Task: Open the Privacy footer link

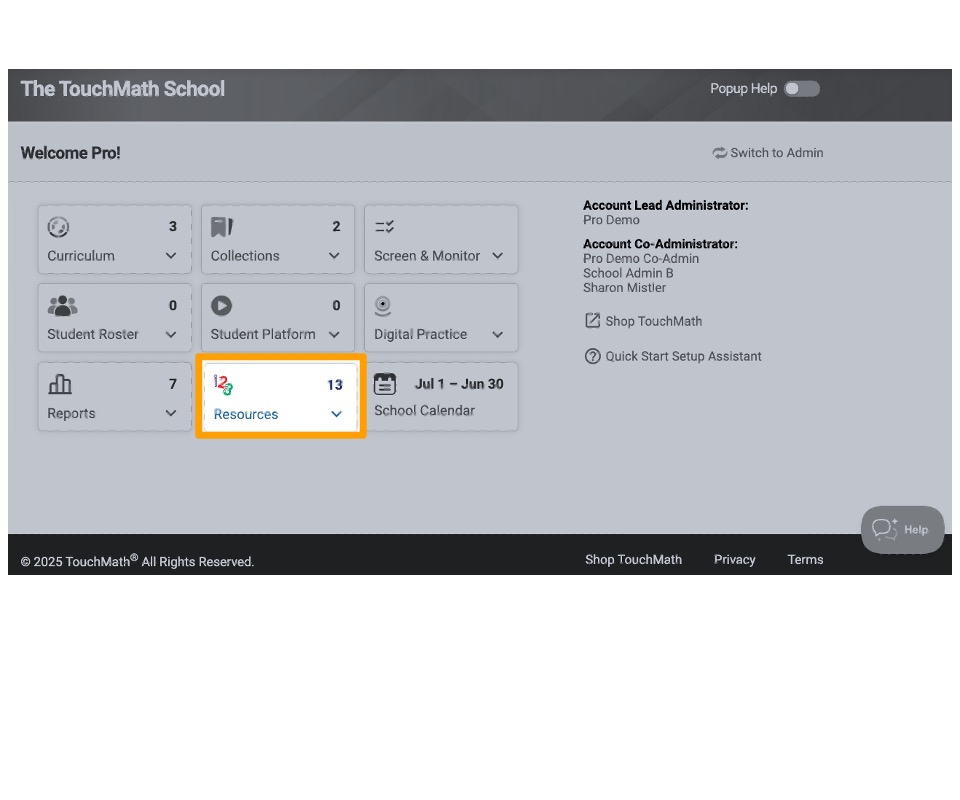Action: click(x=734, y=559)
